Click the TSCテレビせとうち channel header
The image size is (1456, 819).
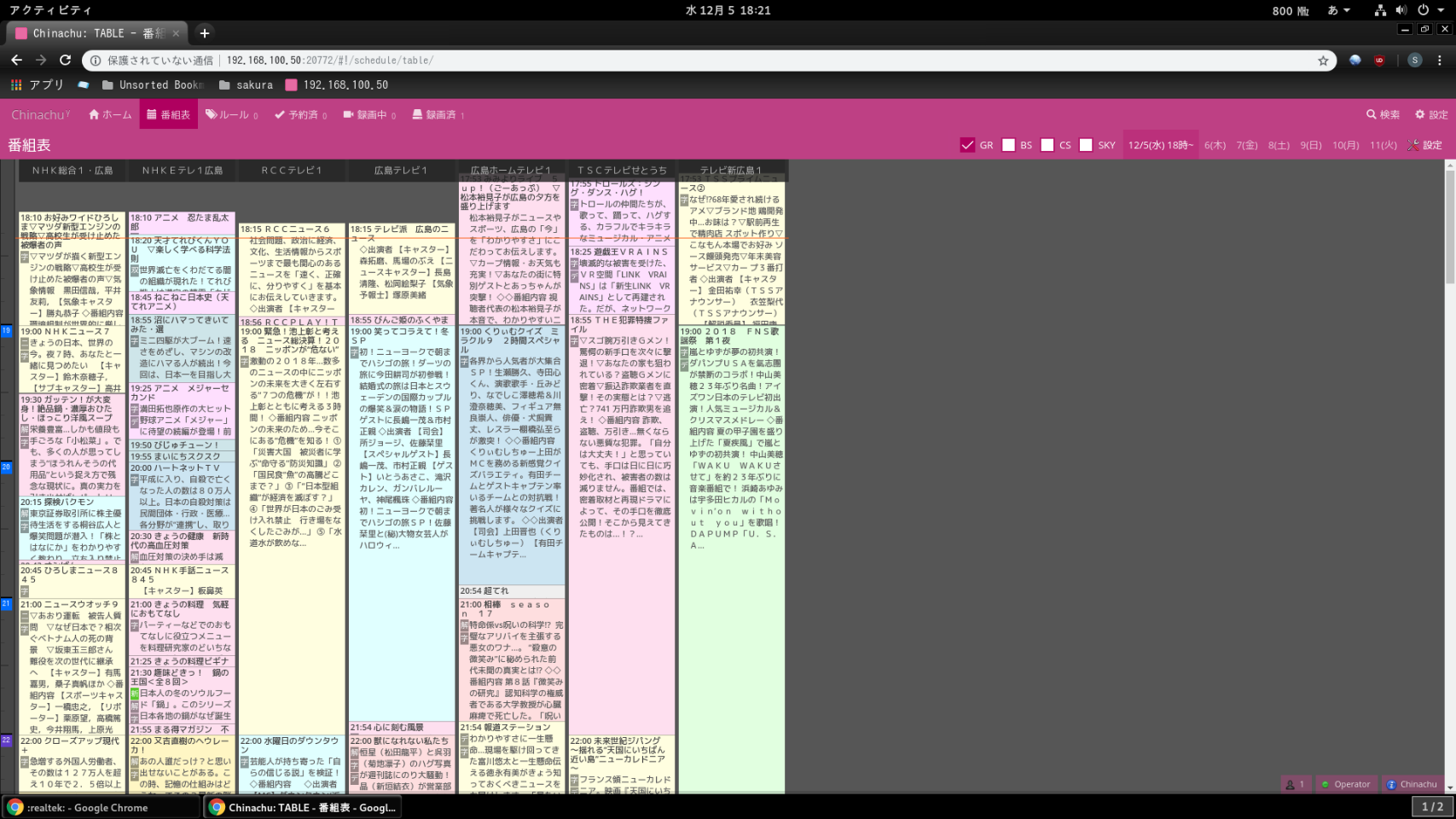coord(622,171)
